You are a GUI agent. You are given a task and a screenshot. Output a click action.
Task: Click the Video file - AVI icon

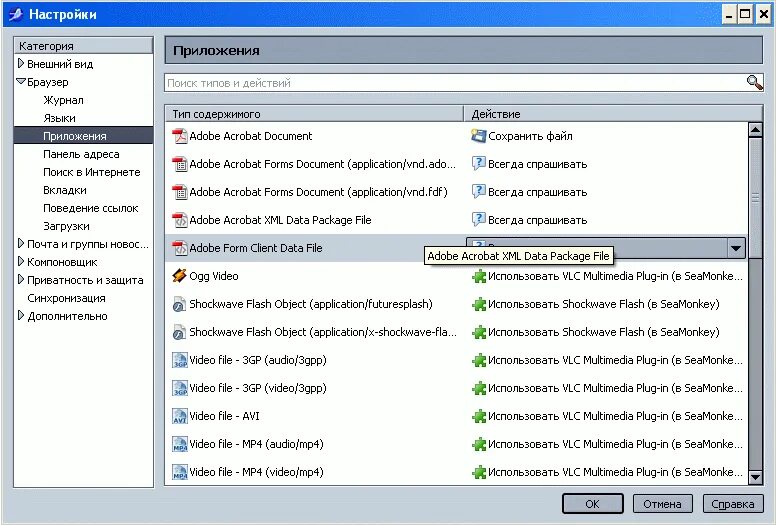click(x=179, y=416)
